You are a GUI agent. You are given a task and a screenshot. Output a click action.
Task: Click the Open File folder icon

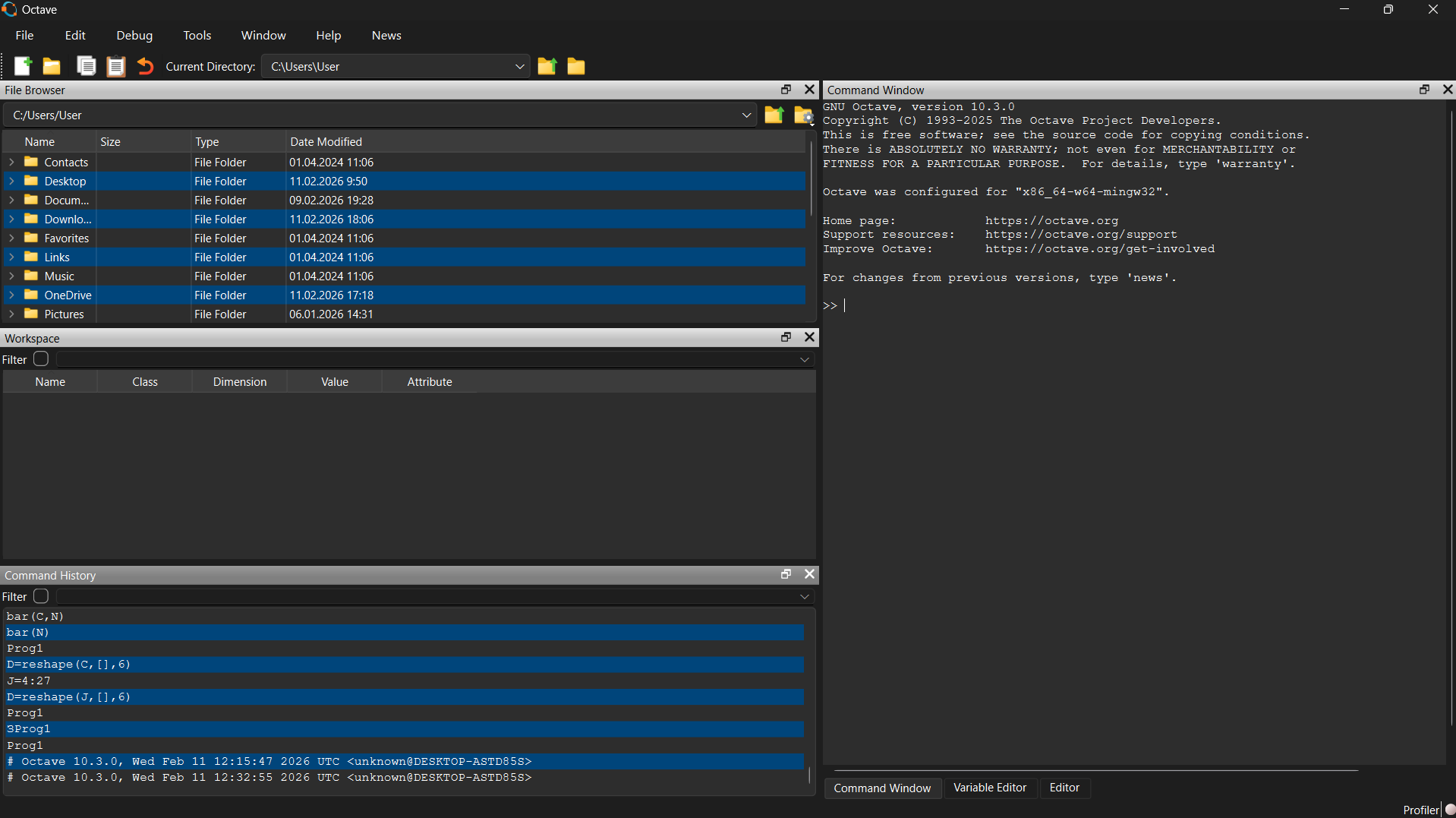[x=52, y=67]
